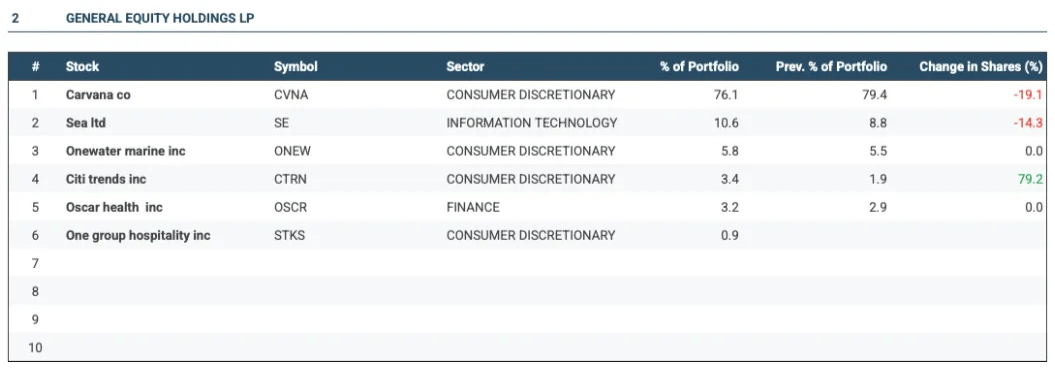Screen dimensions: 1055x373
Task: Select Onewater marine inc row name
Action: click(x=126, y=151)
